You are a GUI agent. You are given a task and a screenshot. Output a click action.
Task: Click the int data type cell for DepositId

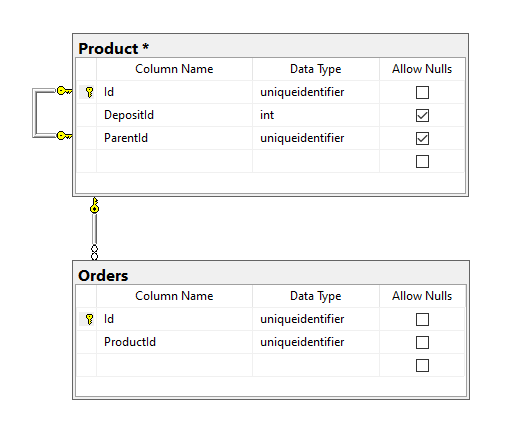316,115
